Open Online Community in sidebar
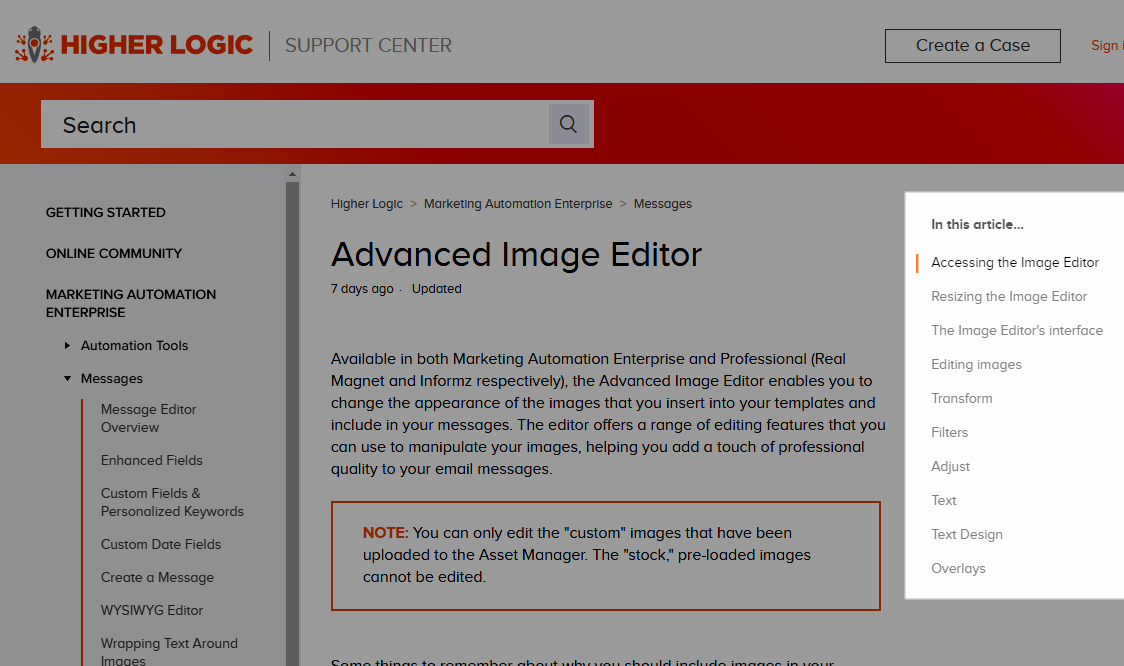1124x666 pixels. [114, 253]
